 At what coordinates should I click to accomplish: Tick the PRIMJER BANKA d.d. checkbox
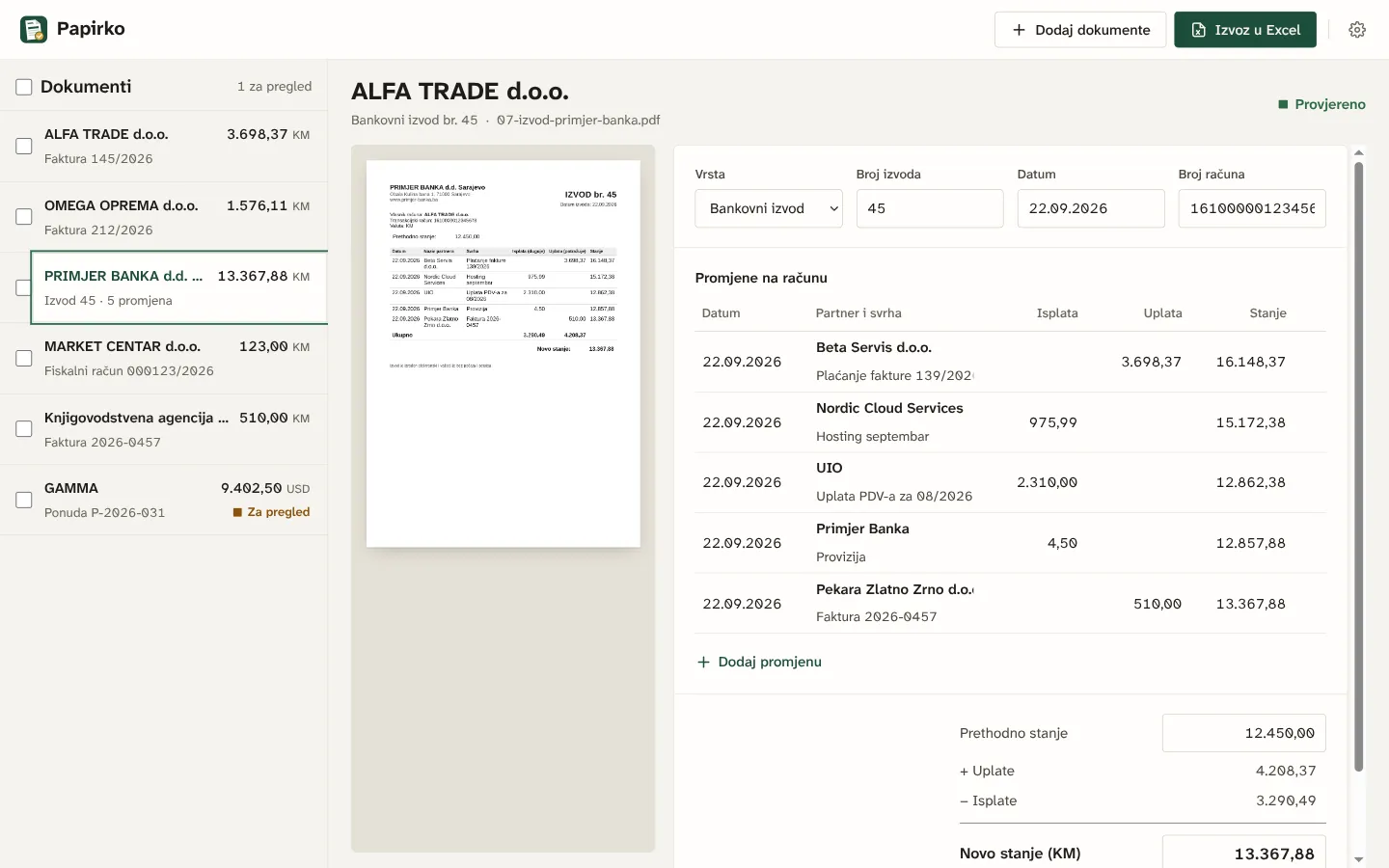click(x=24, y=287)
